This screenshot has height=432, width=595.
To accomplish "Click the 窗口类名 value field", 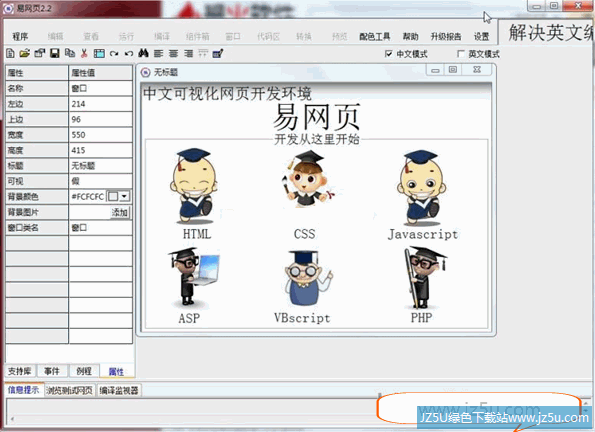I will (x=101, y=228).
